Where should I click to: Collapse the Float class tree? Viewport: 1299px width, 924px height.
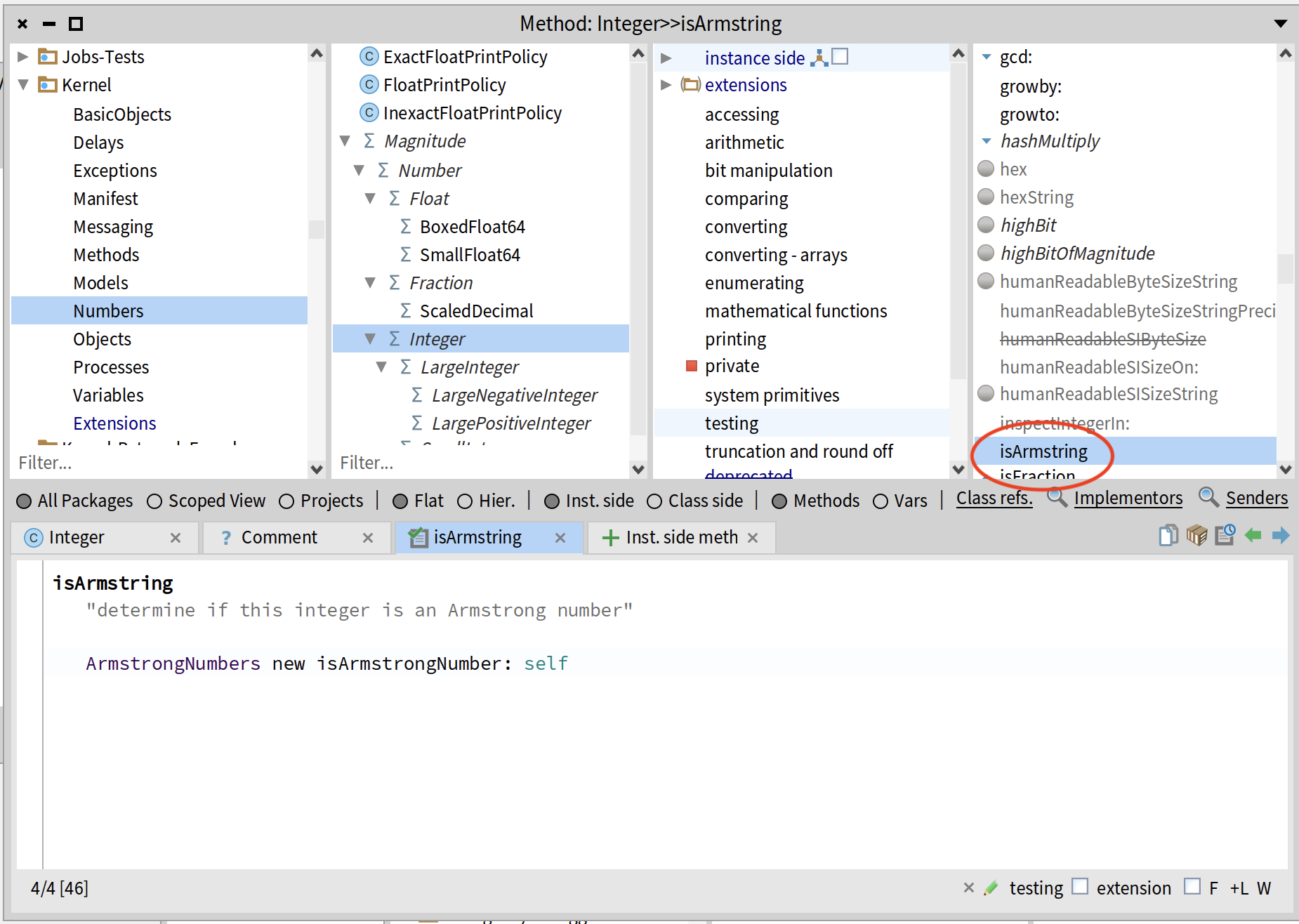[x=371, y=198]
